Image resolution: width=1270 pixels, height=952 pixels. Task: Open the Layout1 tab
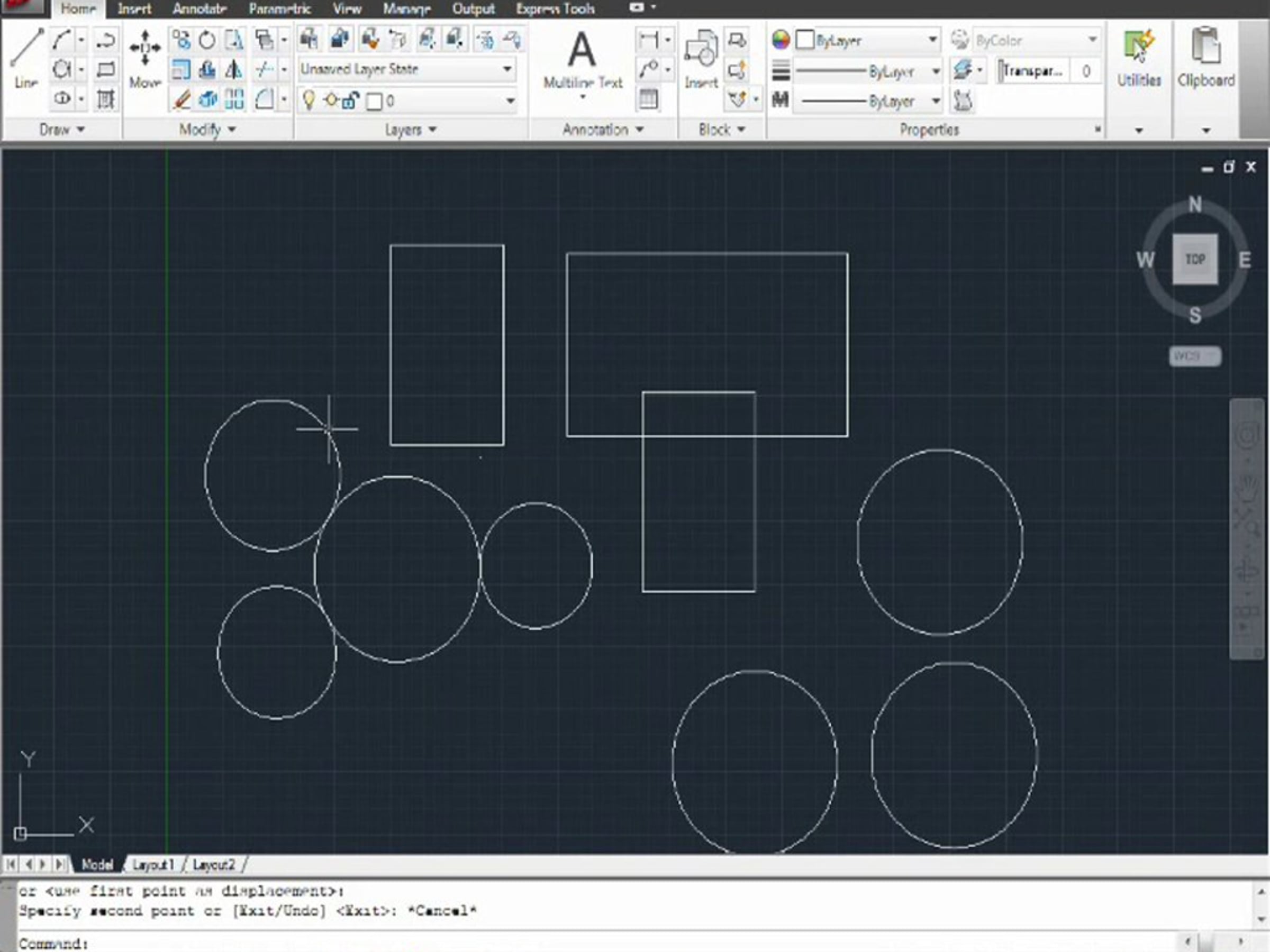pos(153,865)
